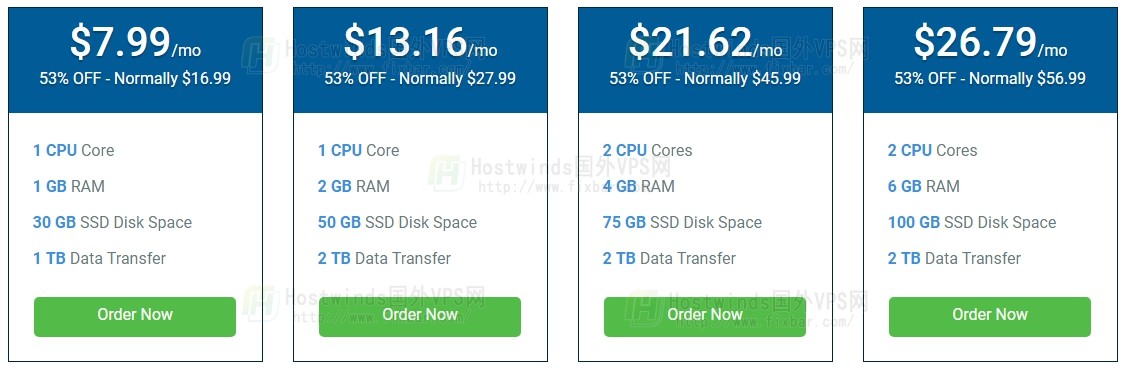
Task: Select the 50 GB SSD Disk Space line
Action: point(397,222)
